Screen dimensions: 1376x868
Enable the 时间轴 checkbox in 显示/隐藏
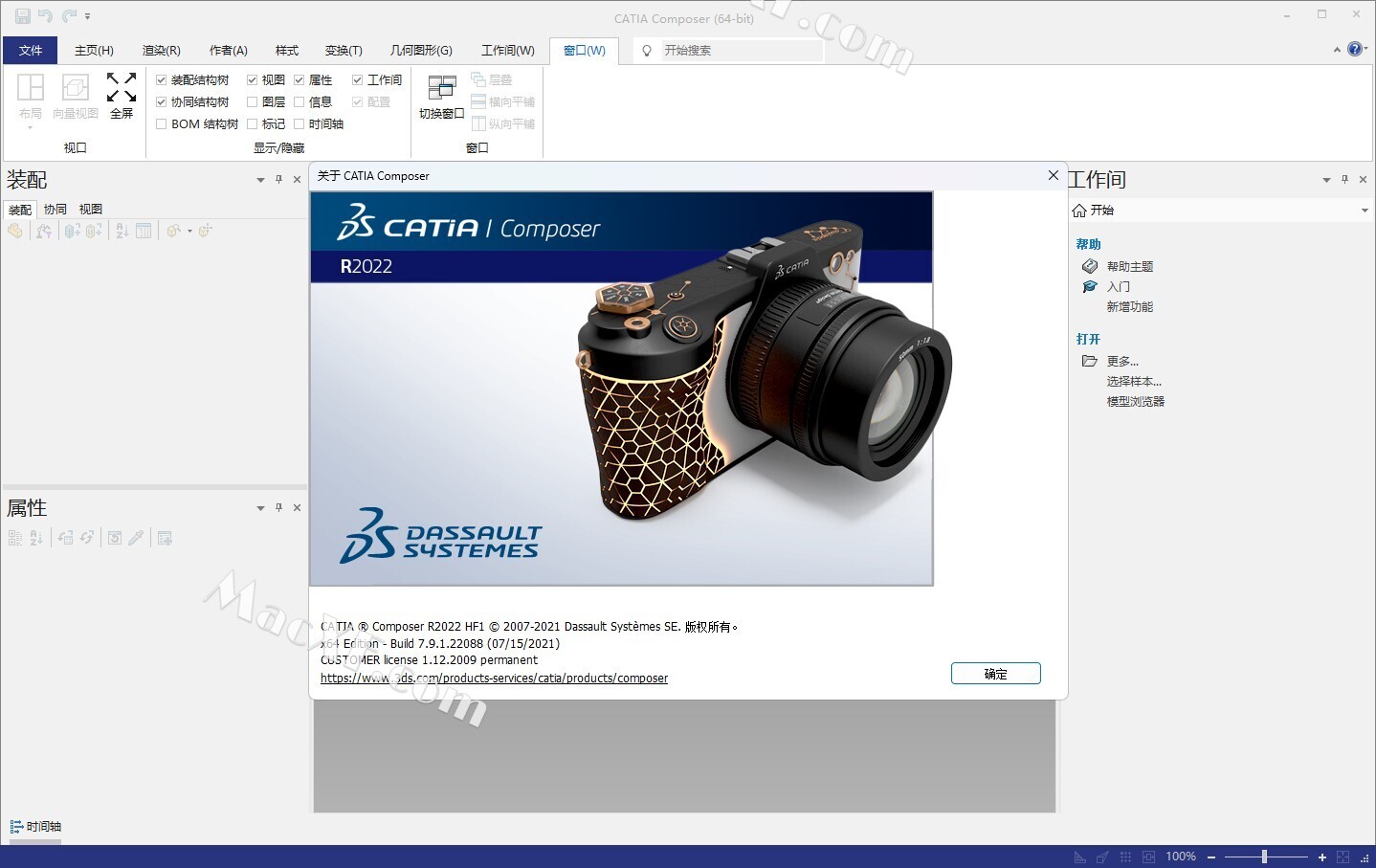[x=299, y=123]
